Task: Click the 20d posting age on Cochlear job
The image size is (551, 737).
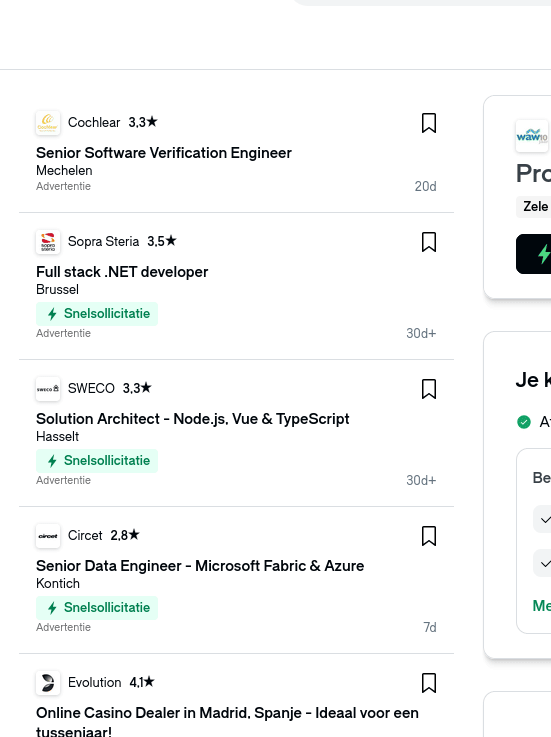Action: pos(425,187)
